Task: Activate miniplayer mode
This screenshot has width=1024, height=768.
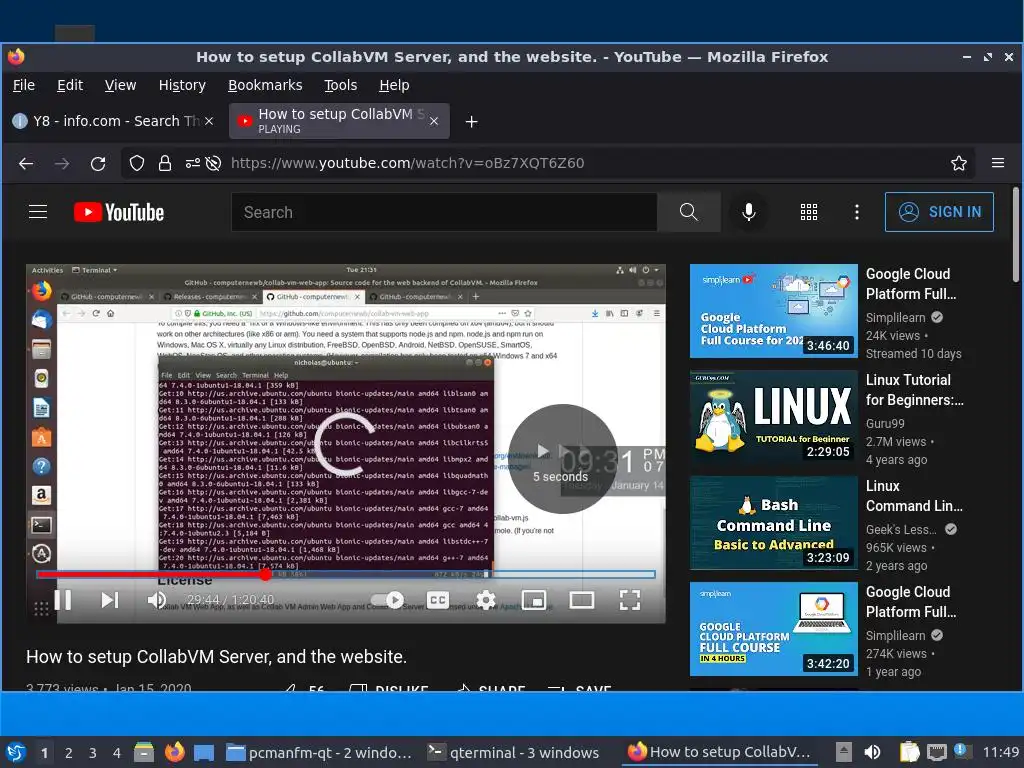Action: pos(534,600)
